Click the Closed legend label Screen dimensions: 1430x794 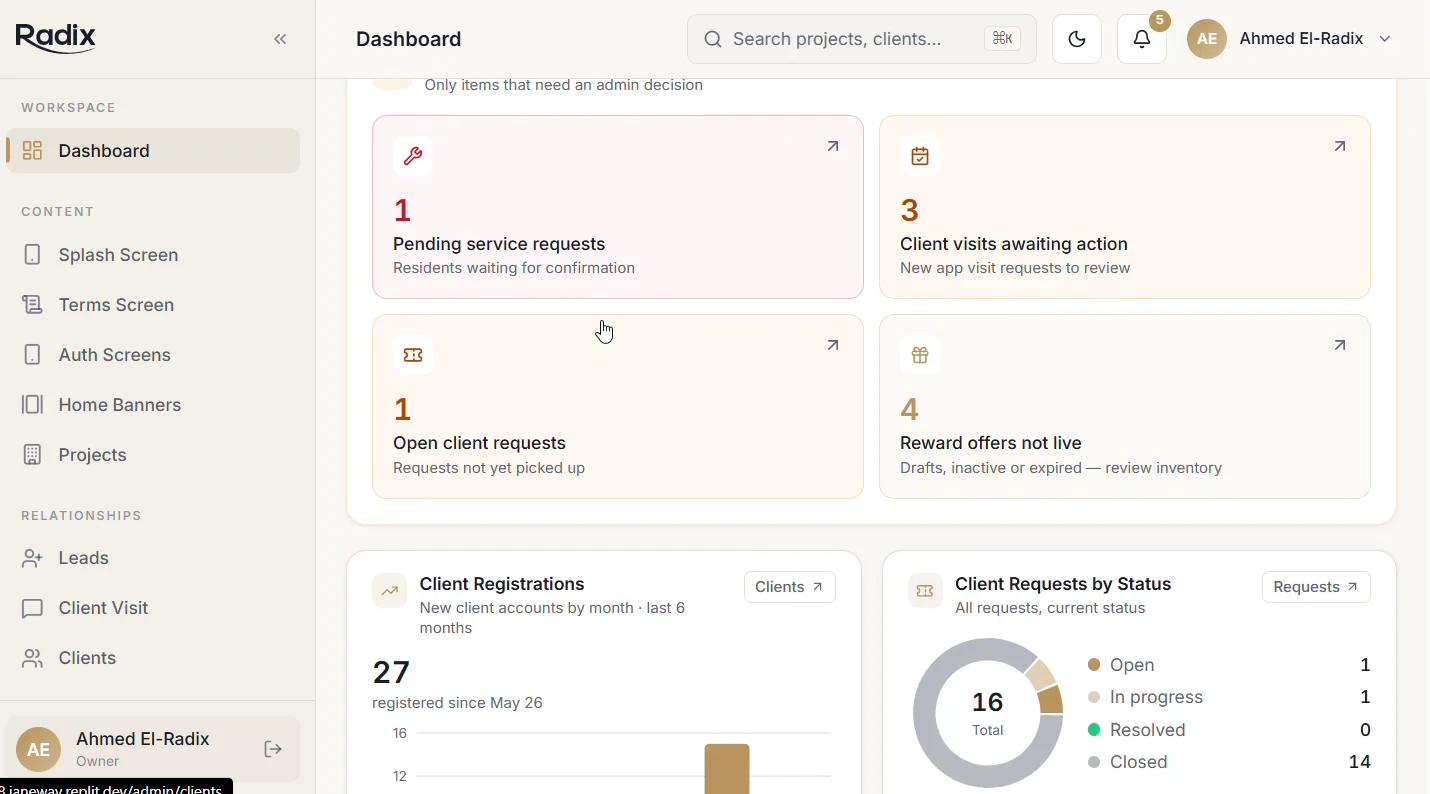1139,762
